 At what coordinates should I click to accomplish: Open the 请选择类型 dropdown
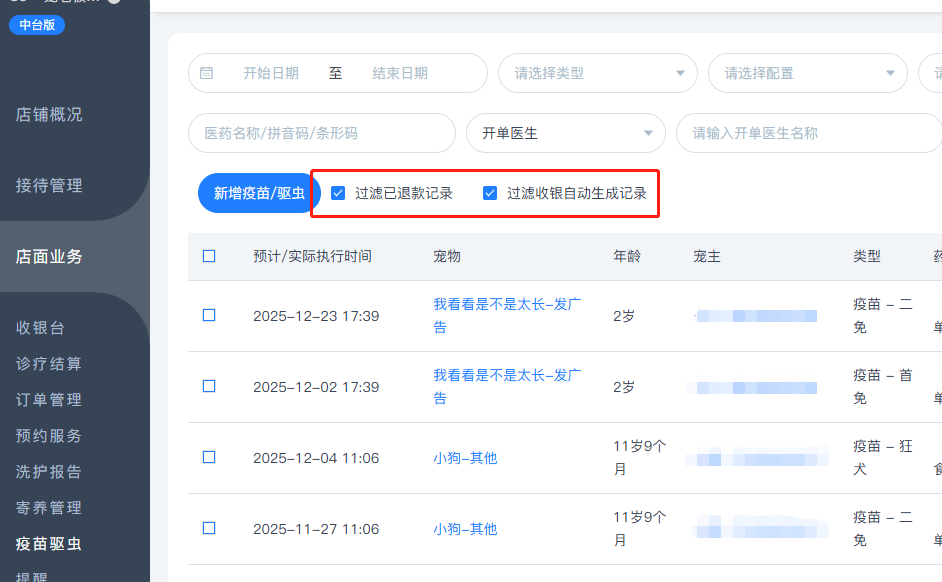[597, 73]
